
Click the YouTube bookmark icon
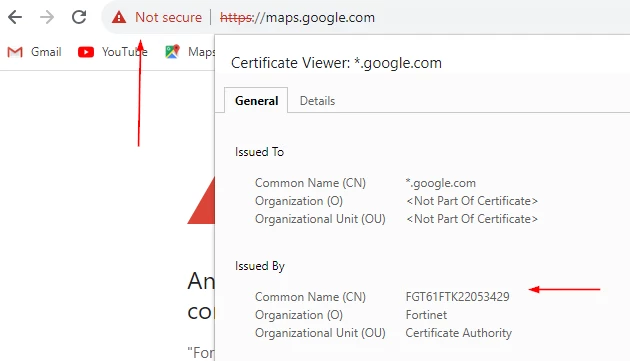(x=86, y=52)
